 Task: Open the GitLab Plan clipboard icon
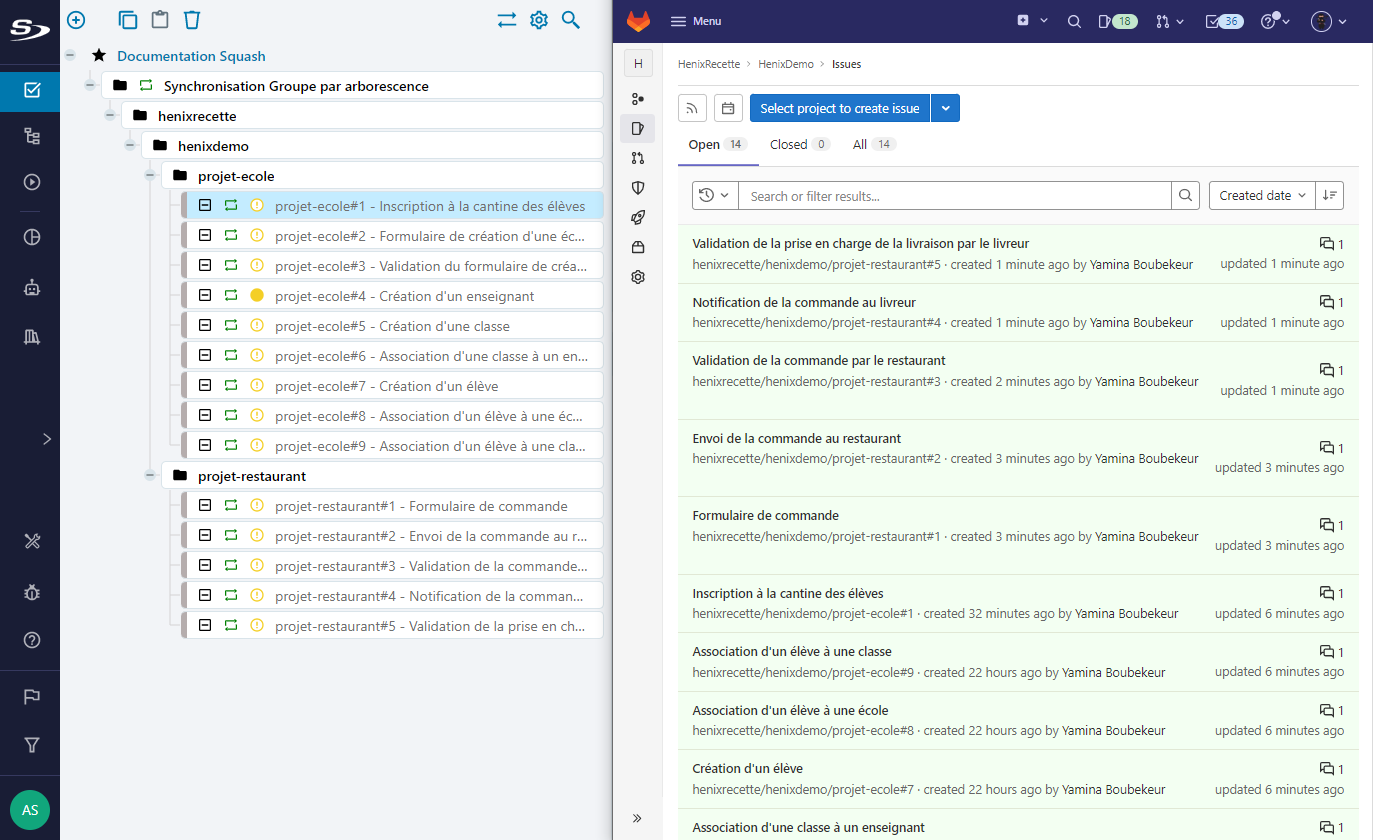(637, 128)
